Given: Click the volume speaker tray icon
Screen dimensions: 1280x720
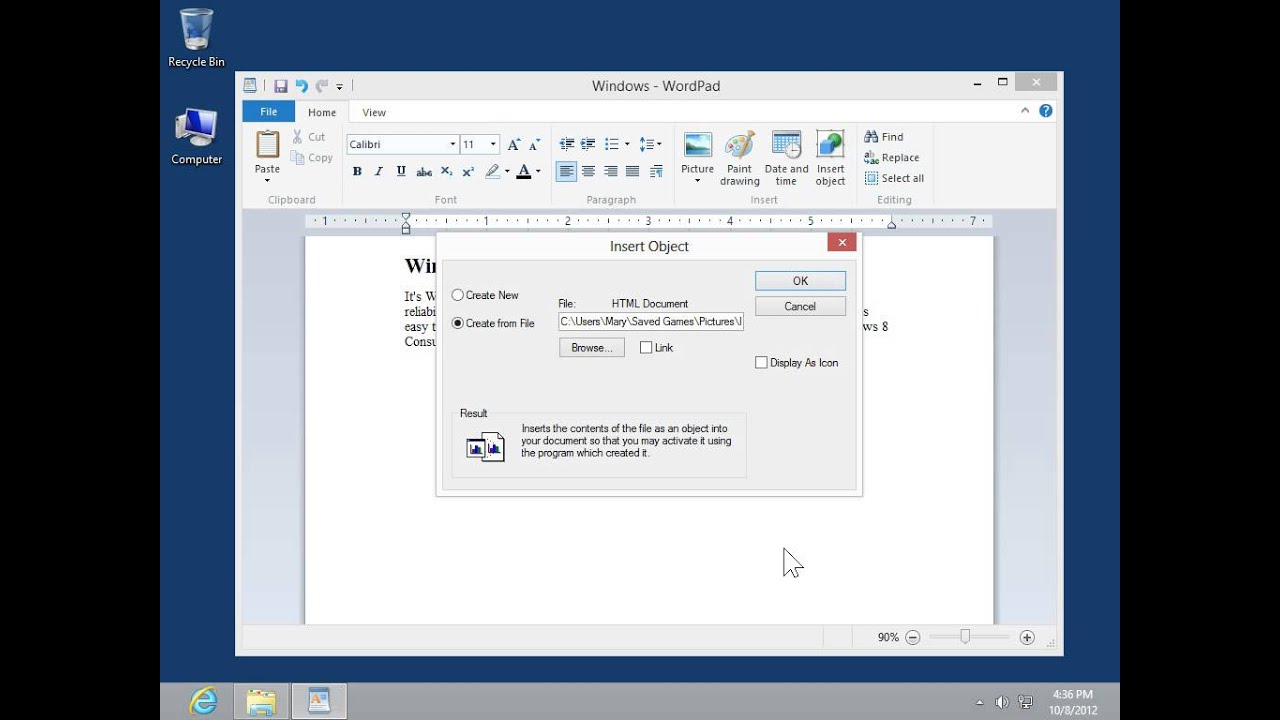Looking at the screenshot, I should [1001, 702].
